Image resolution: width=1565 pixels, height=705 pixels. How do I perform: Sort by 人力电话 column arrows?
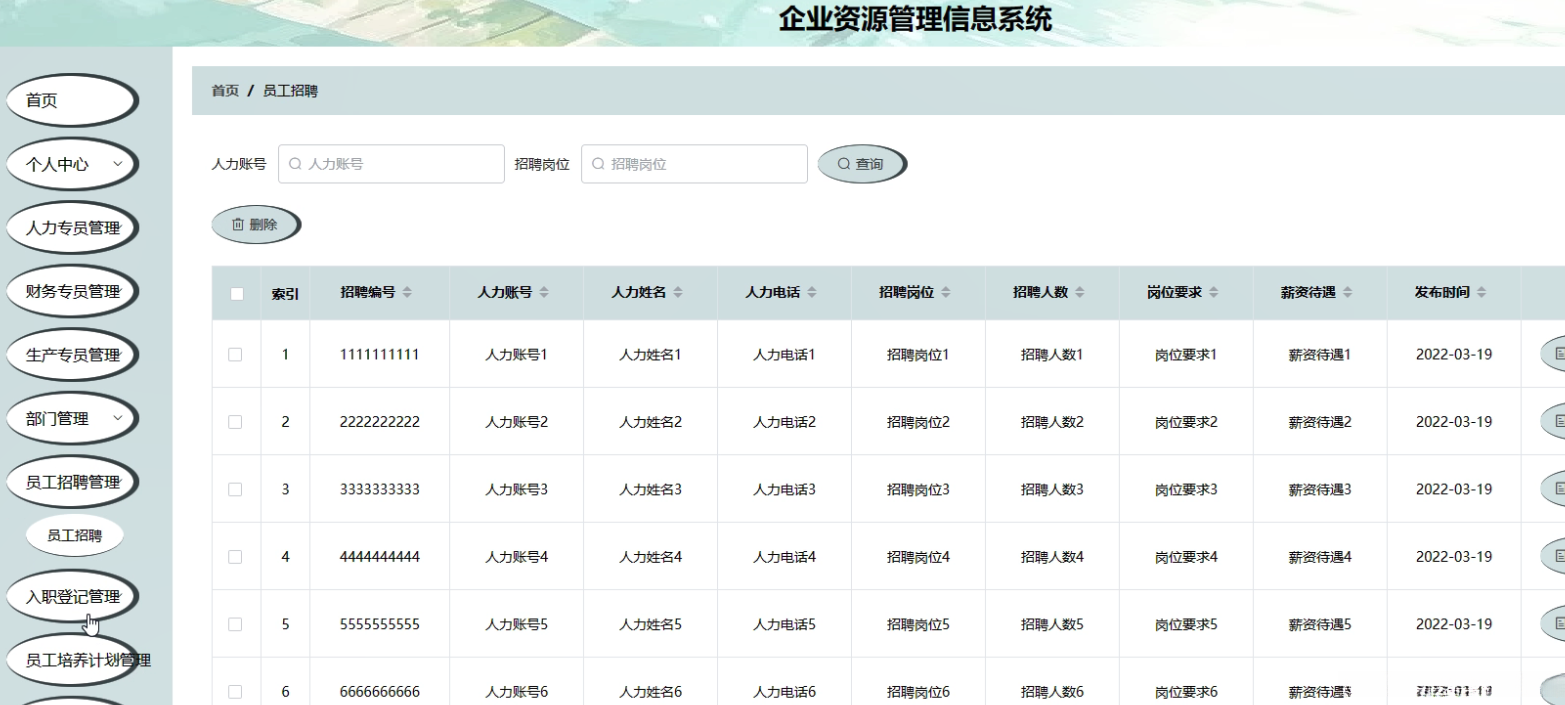(x=812, y=293)
